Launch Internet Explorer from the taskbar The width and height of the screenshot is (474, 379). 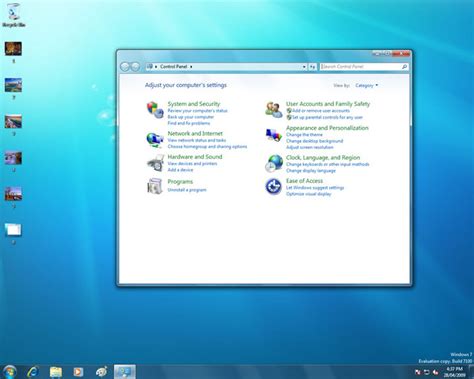click(33, 372)
